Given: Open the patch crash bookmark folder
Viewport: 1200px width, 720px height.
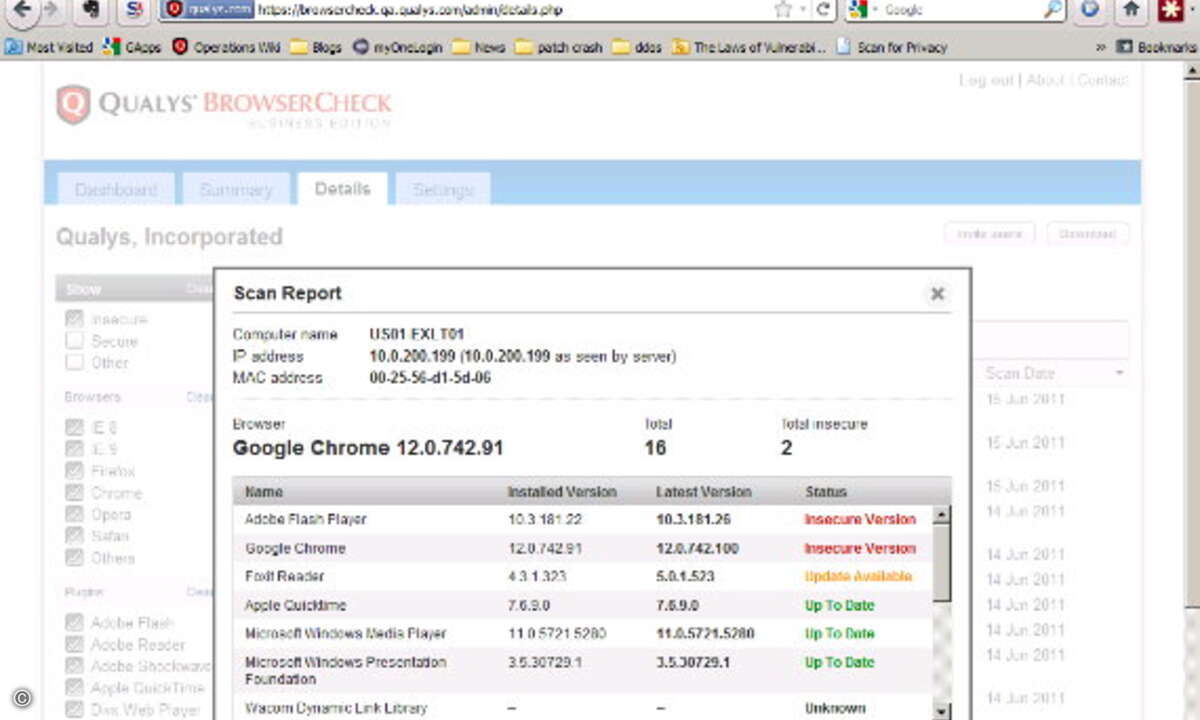Looking at the screenshot, I should pyautogui.click(x=559, y=47).
